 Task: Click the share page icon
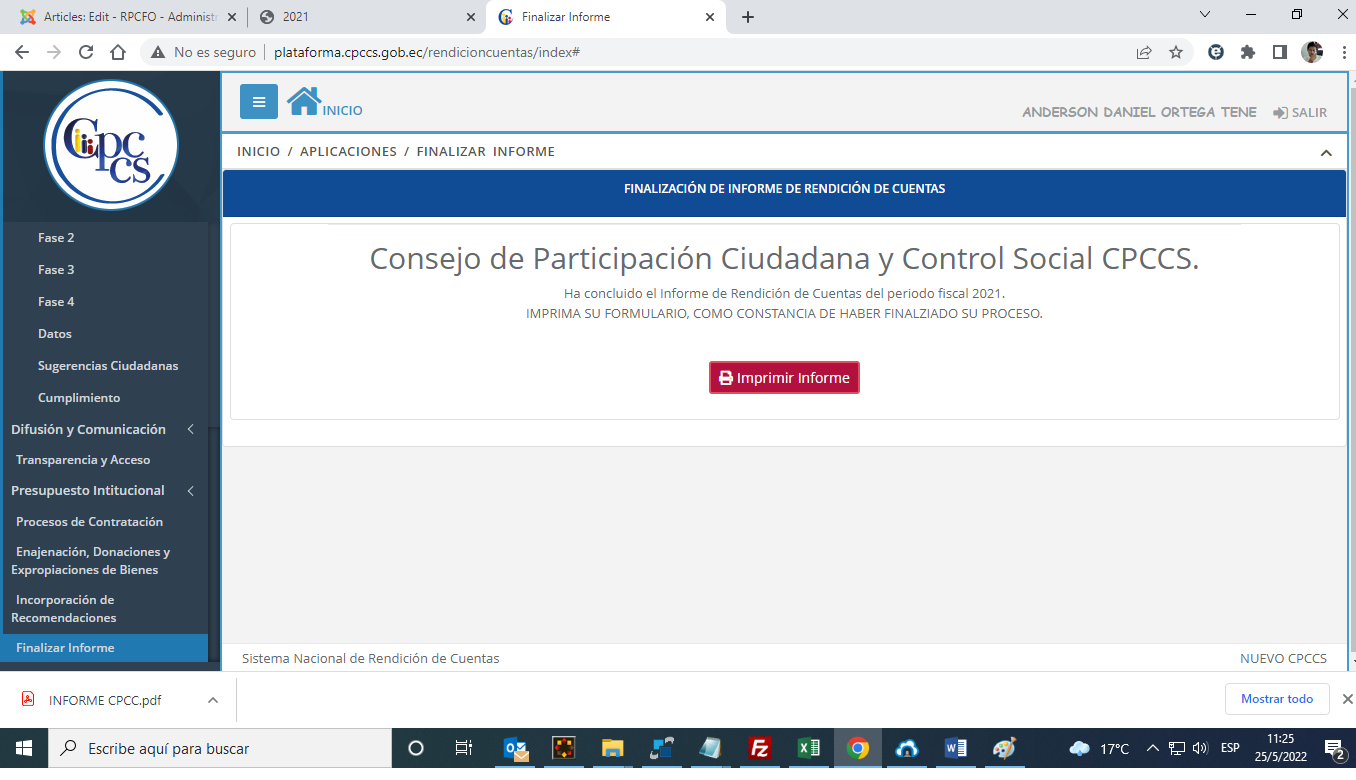(x=1144, y=52)
